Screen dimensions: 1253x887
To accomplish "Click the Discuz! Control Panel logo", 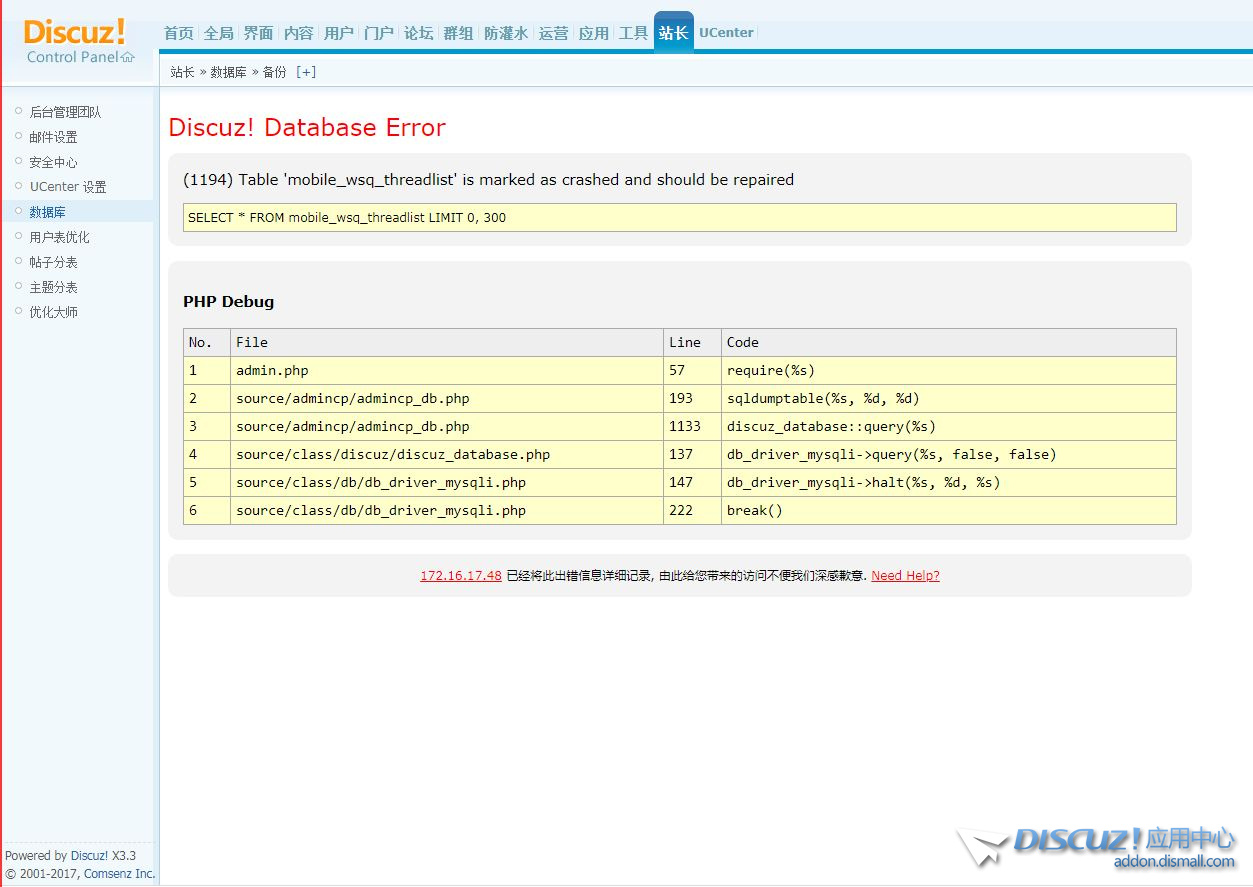I will point(79,40).
